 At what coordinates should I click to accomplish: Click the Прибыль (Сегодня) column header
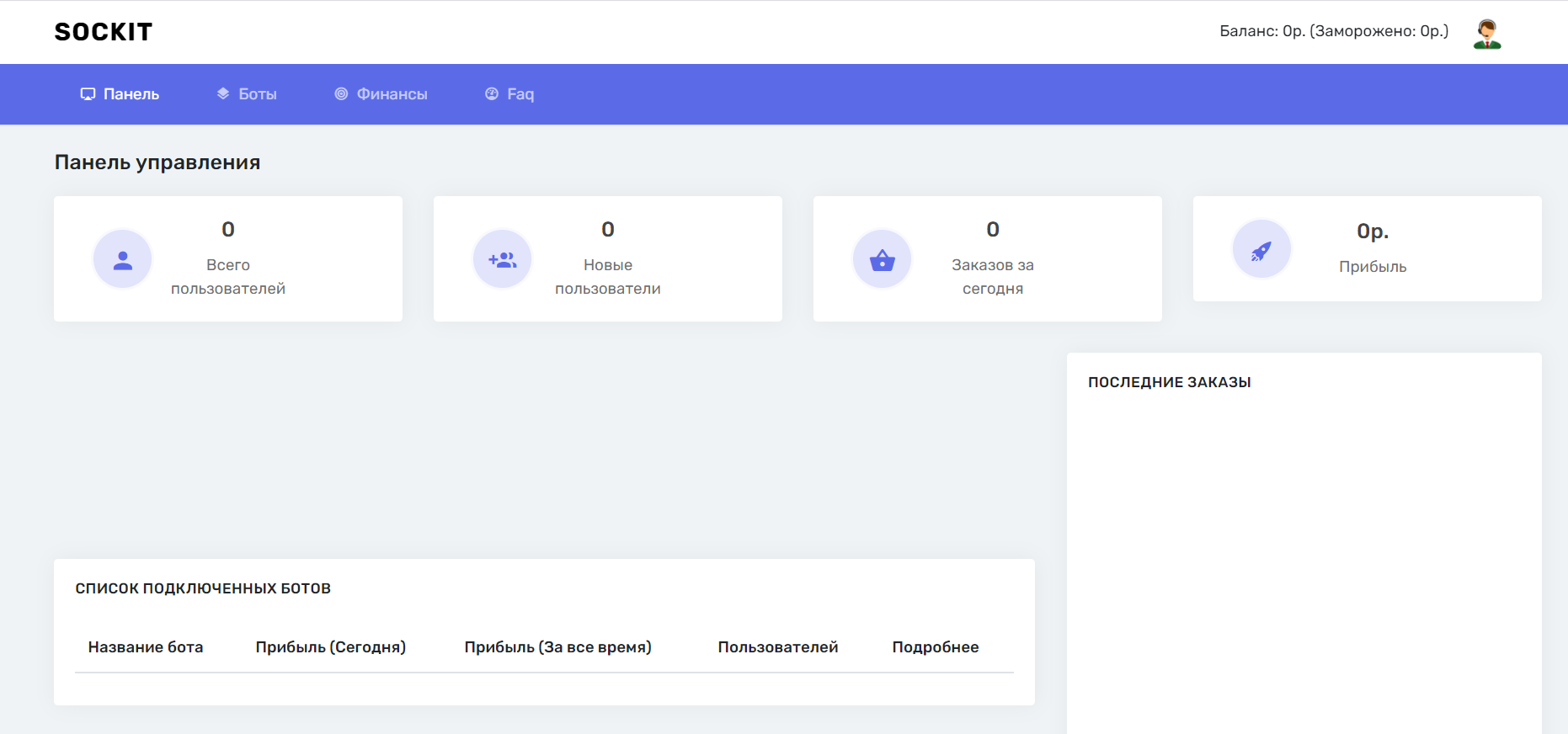[x=330, y=647]
